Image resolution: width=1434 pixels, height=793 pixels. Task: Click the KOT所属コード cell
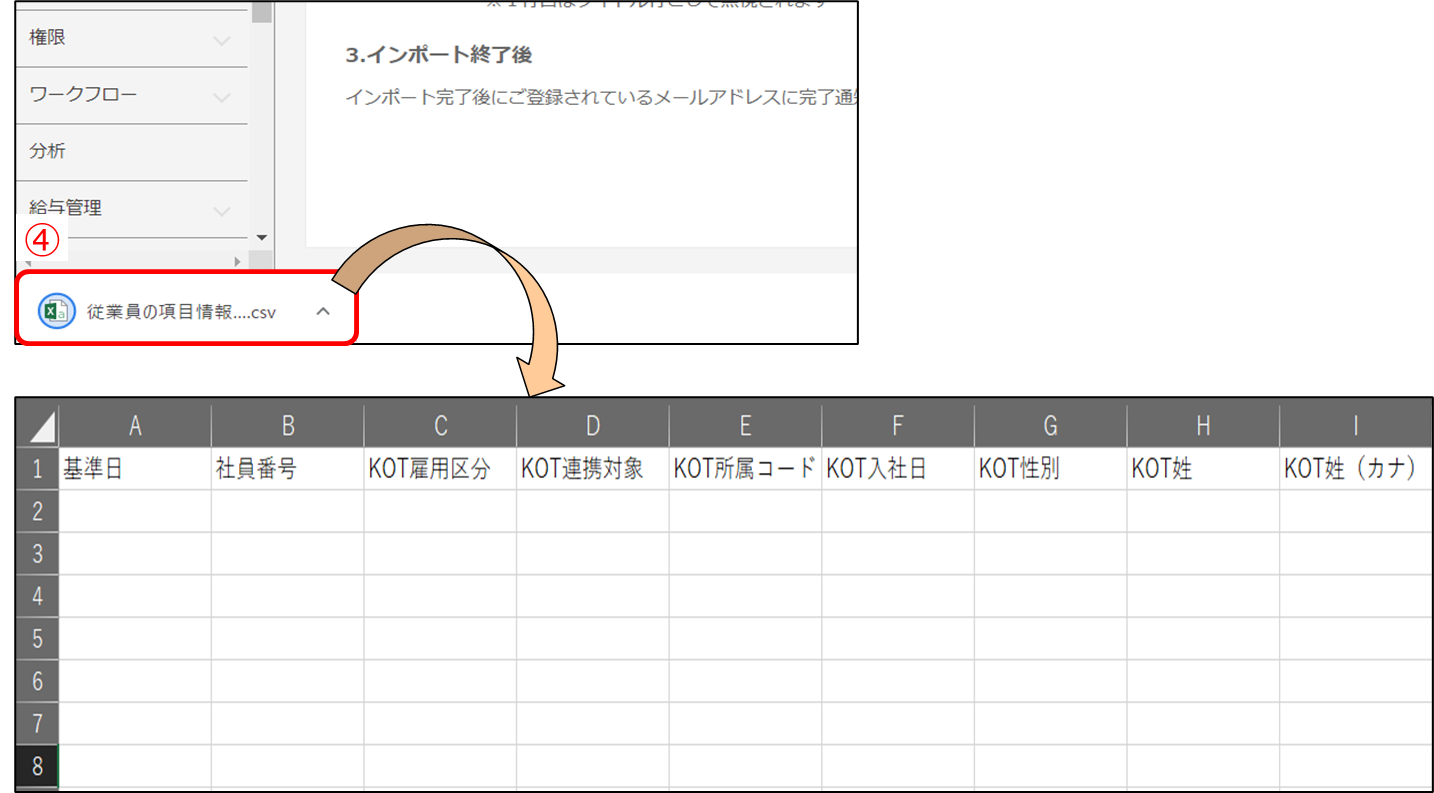pos(746,469)
